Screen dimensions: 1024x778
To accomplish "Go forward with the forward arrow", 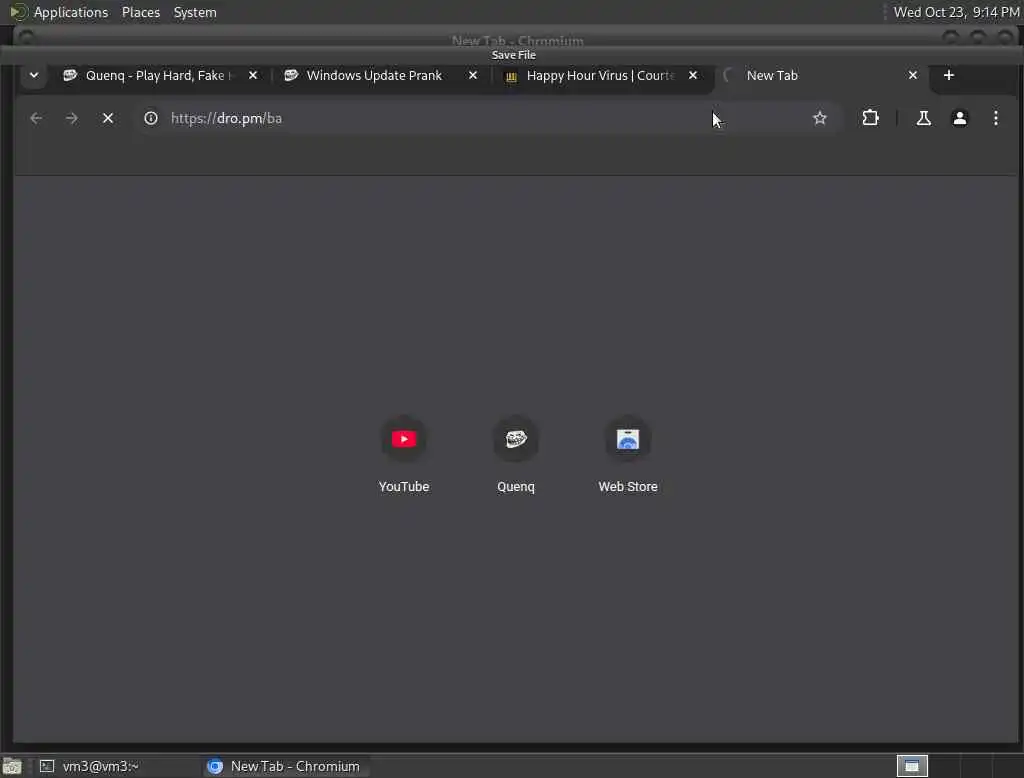I will 72,118.
